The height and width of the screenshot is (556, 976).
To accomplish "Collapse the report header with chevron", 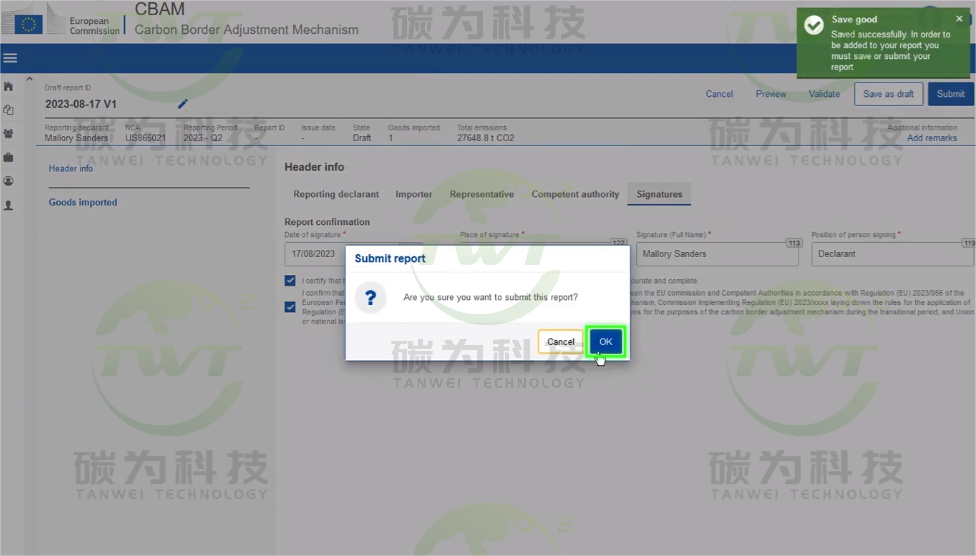I will click(x=29, y=79).
